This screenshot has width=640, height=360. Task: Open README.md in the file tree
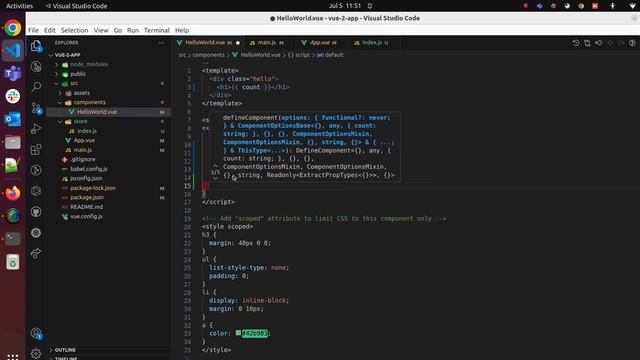point(108,207)
